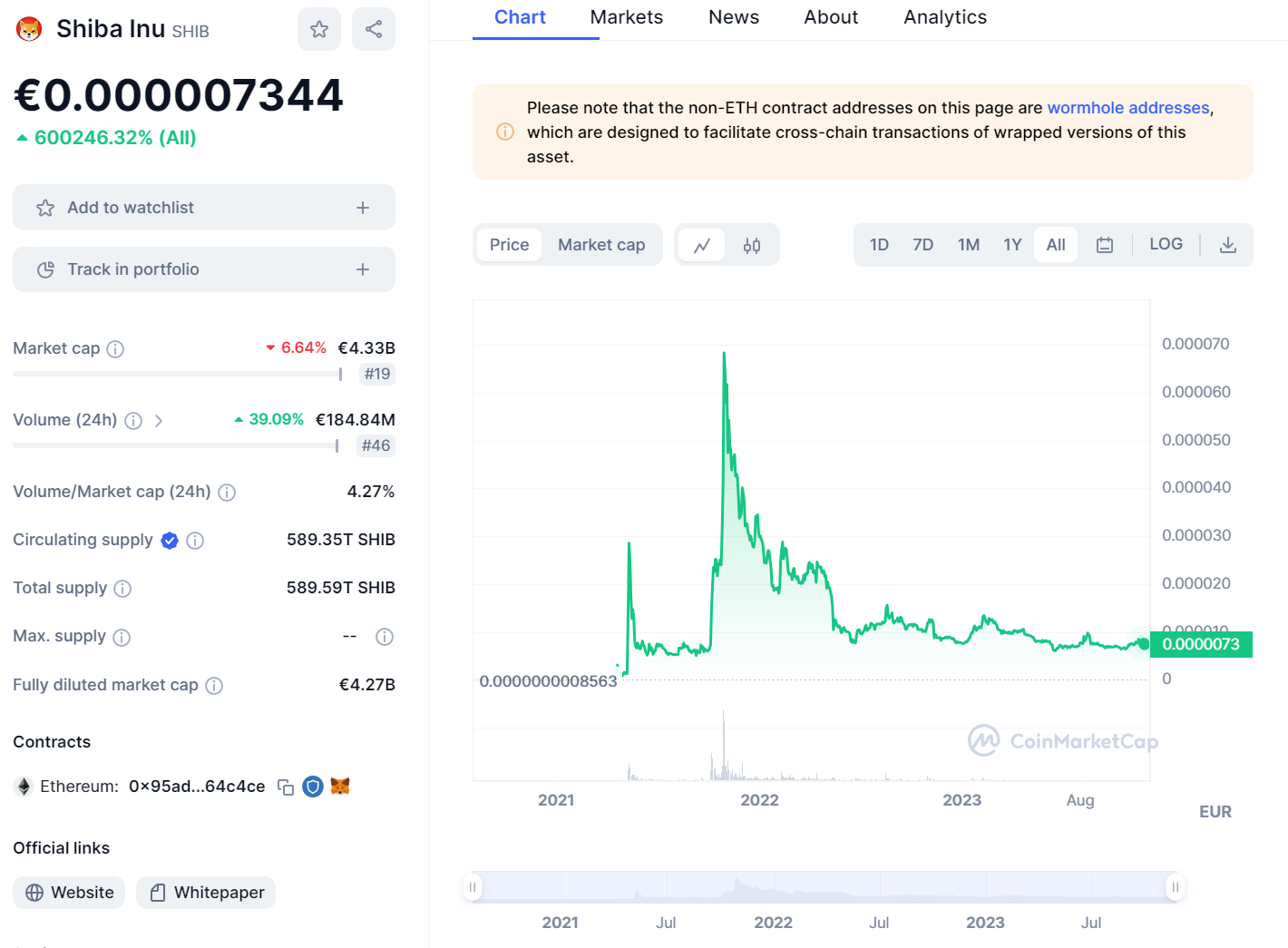Expand Add to watchlist with plus
This screenshot has height=948, width=1288.
(x=363, y=208)
